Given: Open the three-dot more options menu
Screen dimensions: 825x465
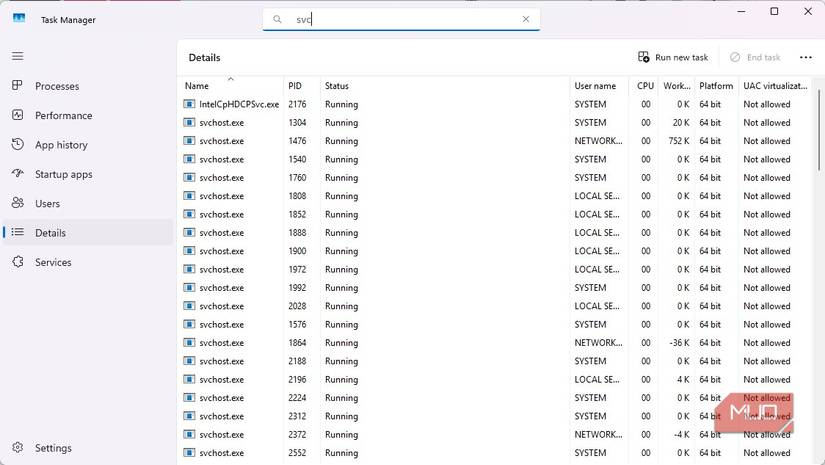Looking at the screenshot, I should pos(806,57).
